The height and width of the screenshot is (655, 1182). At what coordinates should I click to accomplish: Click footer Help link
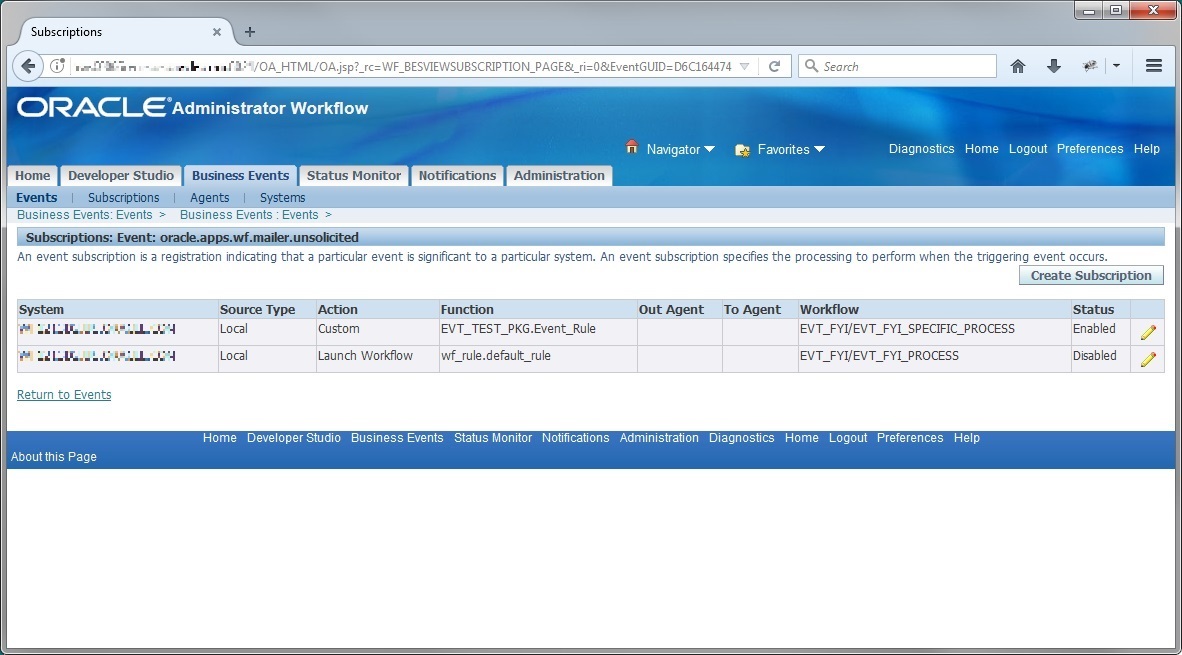point(966,438)
